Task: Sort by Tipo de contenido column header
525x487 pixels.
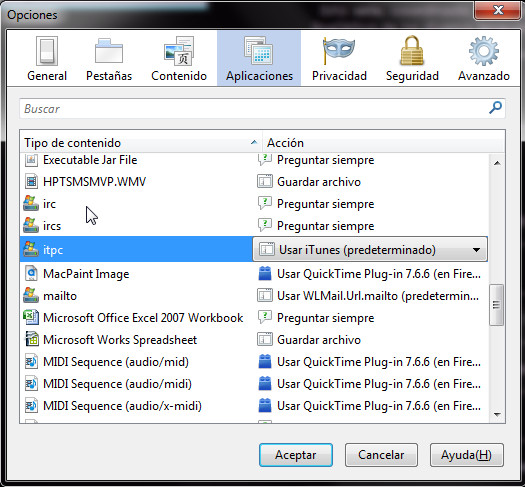Action: pos(141,143)
